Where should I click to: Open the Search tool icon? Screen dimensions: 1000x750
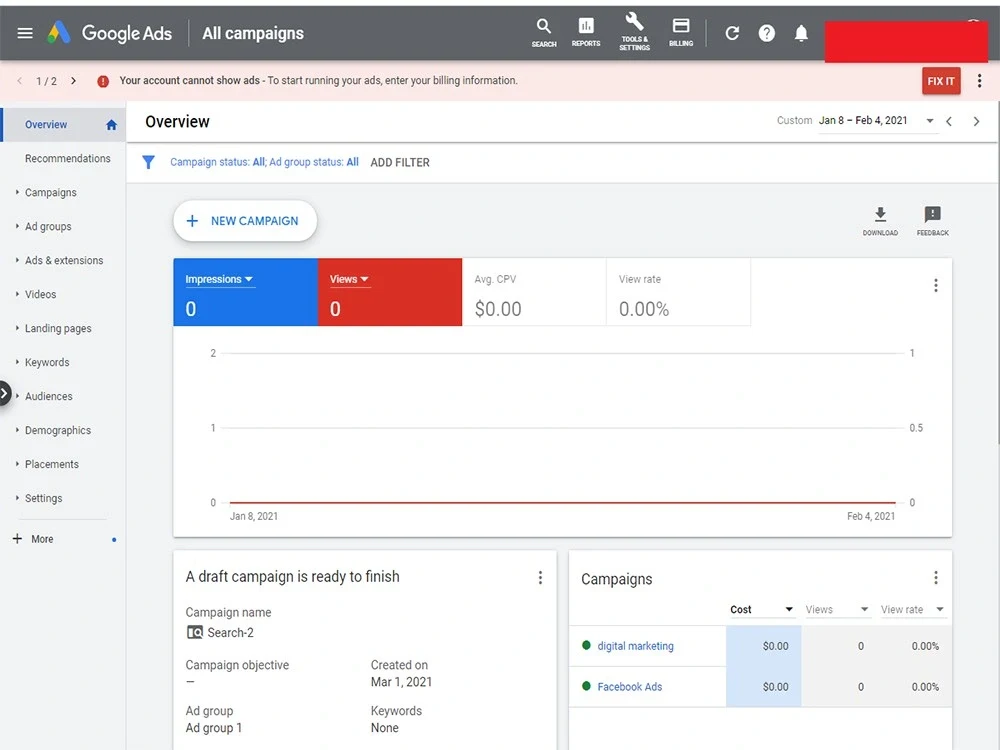pos(543,33)
